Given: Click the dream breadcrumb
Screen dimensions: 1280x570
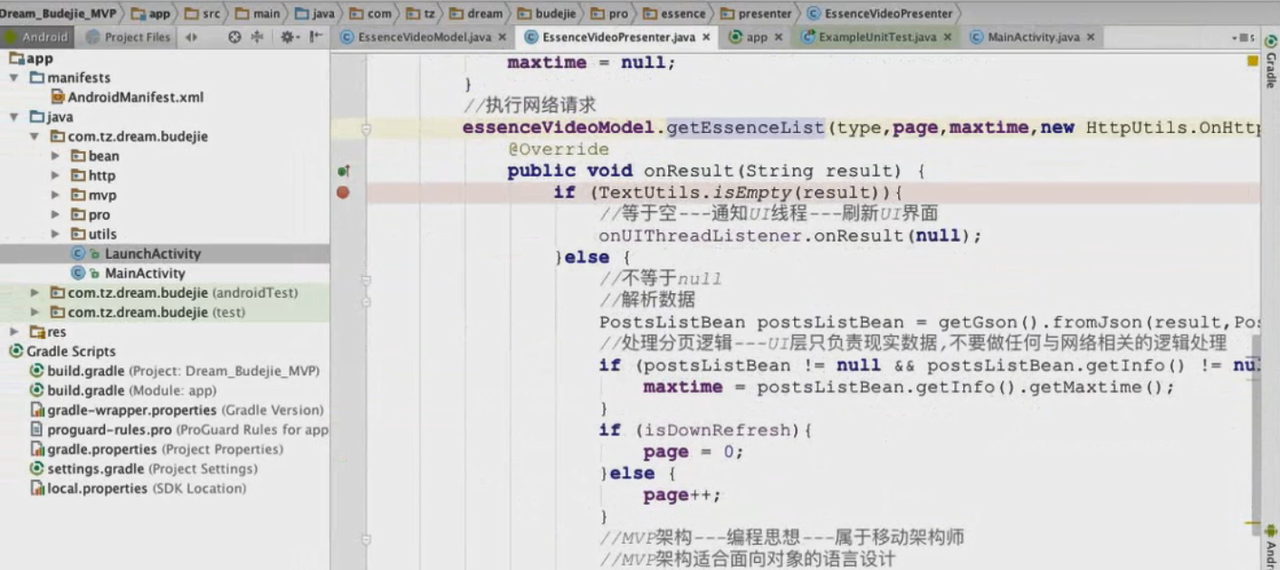Looking at the screenshot, I should (475, 13).
